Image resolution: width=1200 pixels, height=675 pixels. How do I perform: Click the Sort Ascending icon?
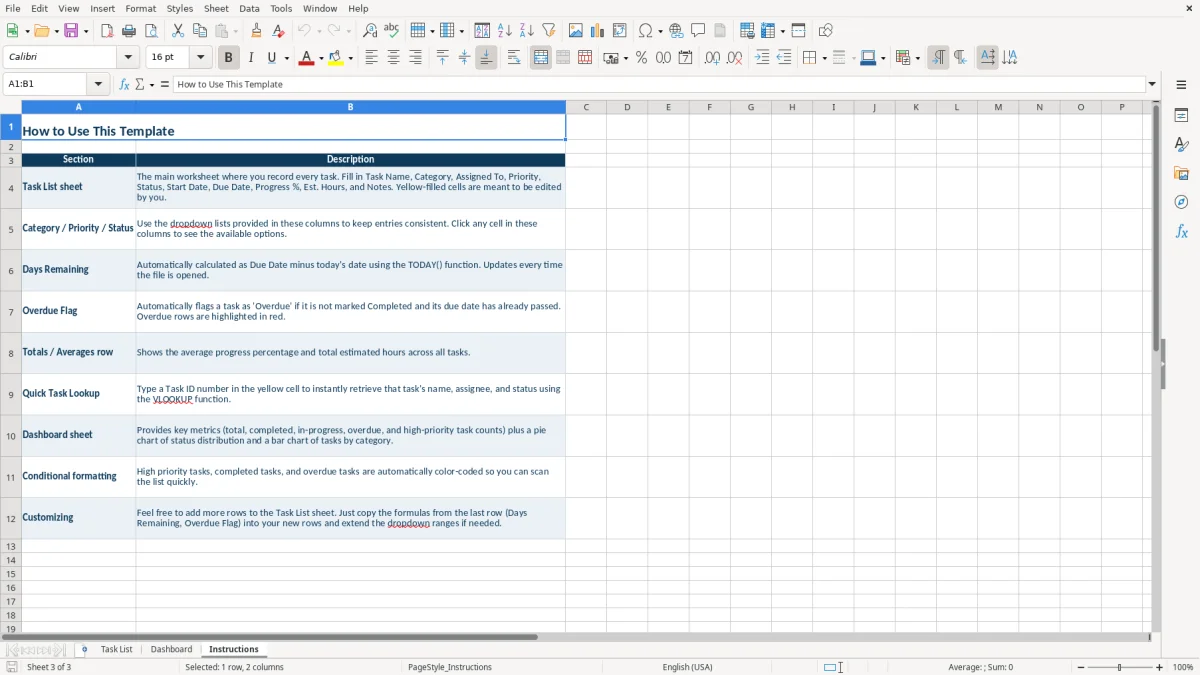505,31
